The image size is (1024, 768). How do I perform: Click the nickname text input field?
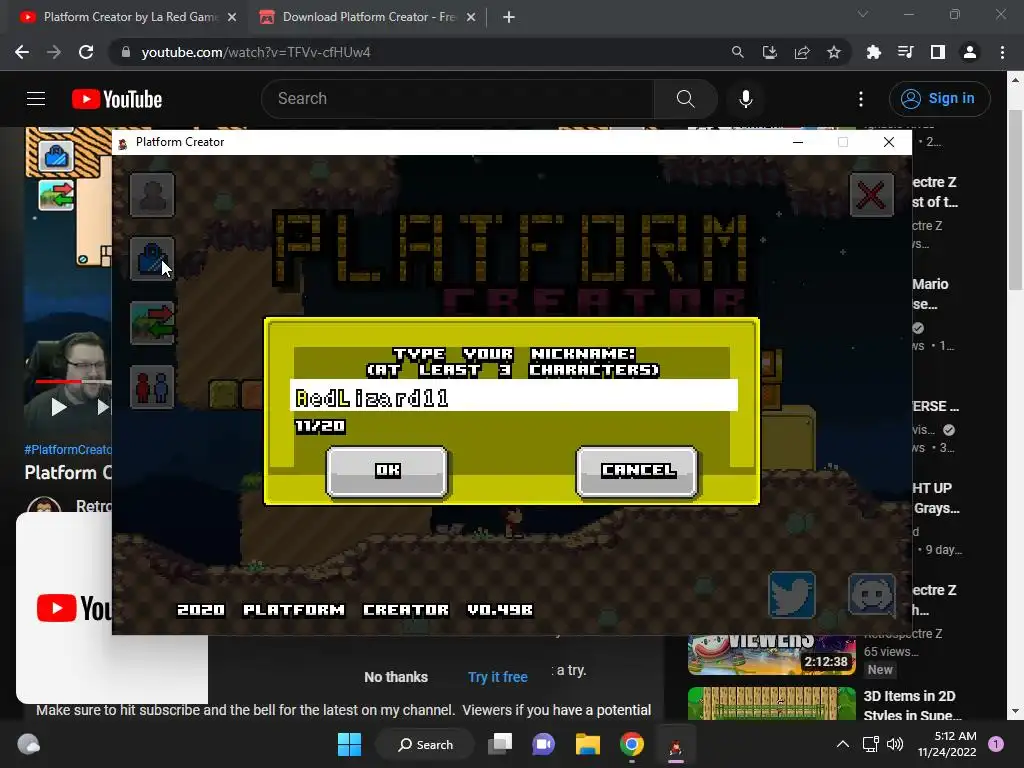pyautogui.click(x=514, y=396)
